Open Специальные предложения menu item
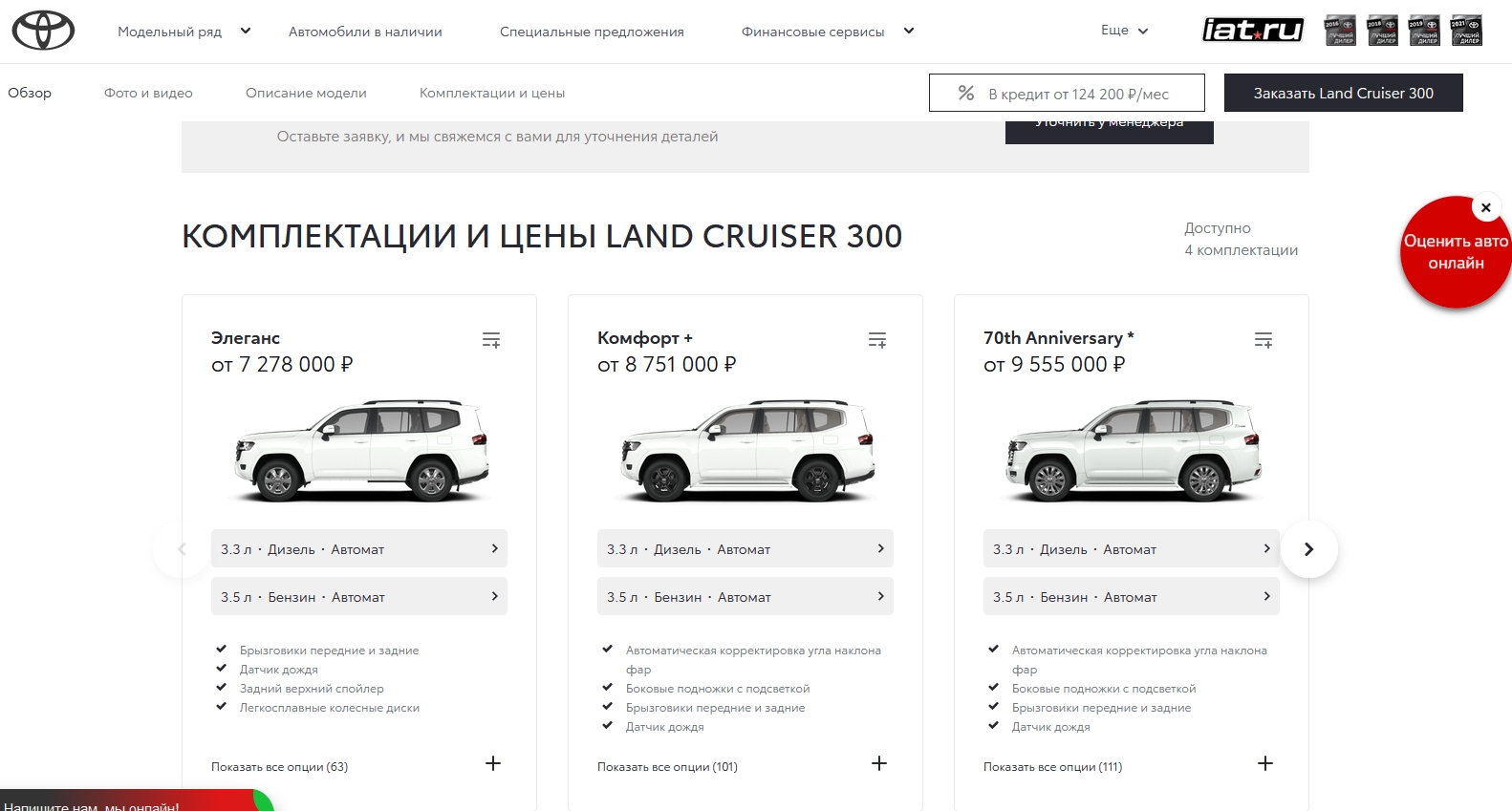 click(x=592, y=32)
